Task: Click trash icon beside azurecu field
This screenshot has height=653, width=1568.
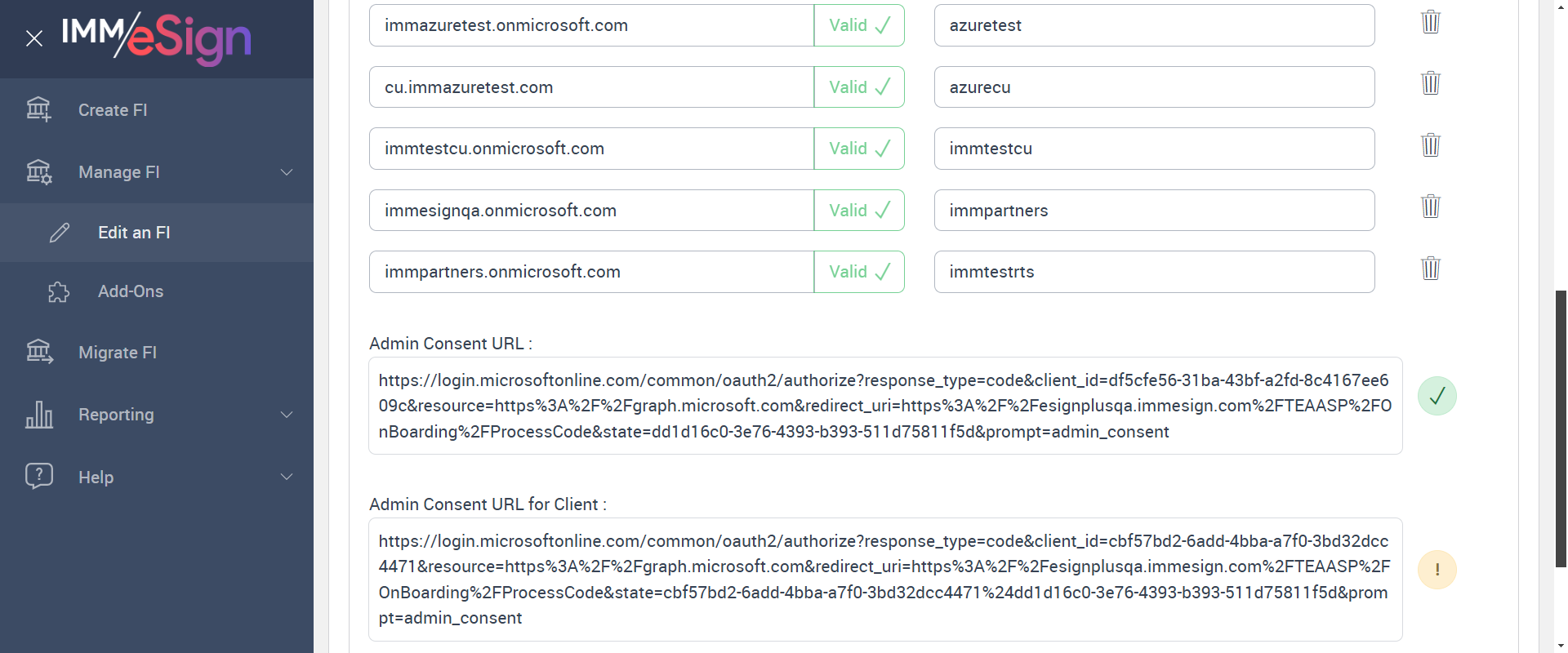Action: coord(1430,83)
